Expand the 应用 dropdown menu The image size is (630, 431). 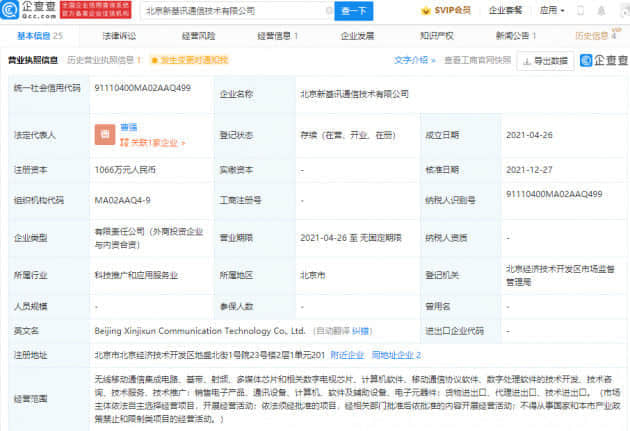point(552,10)
